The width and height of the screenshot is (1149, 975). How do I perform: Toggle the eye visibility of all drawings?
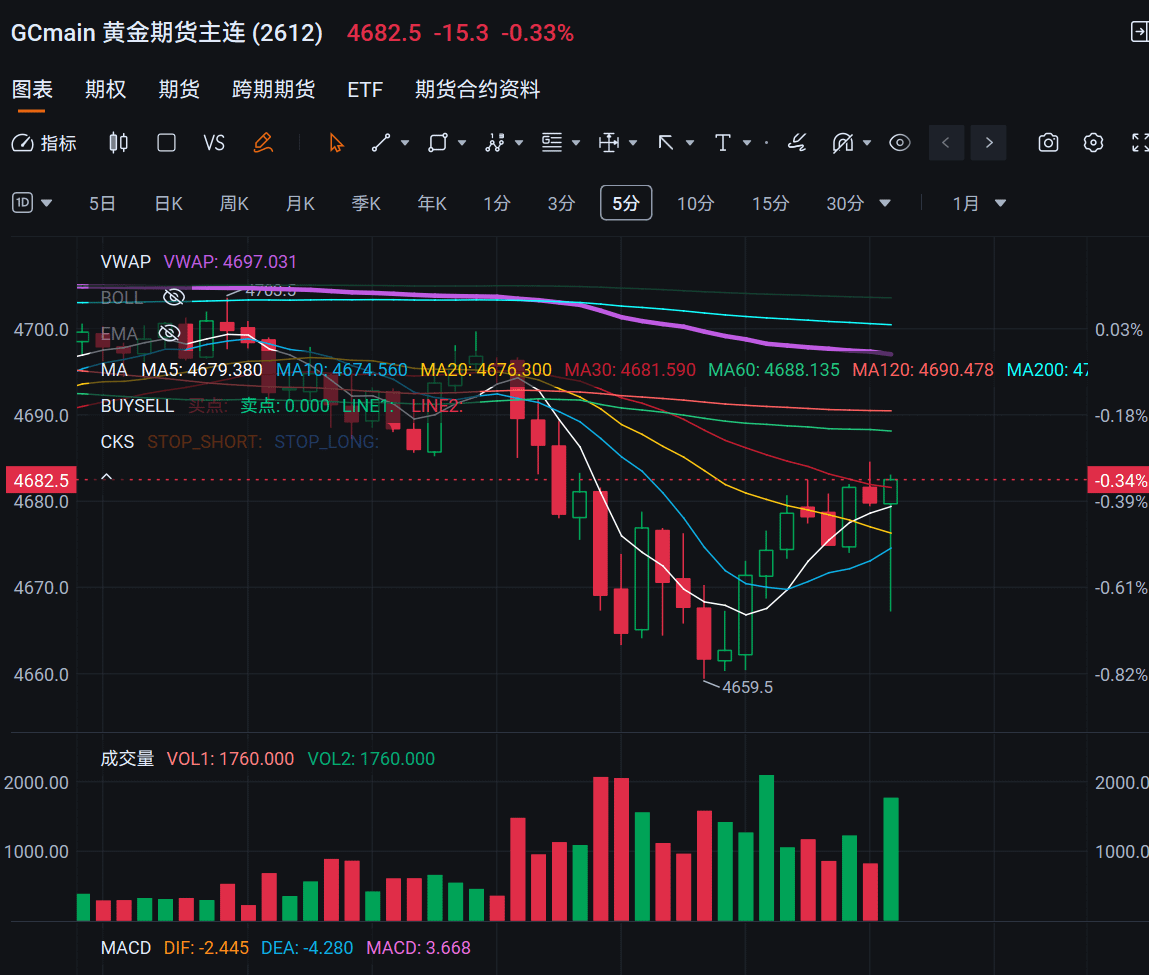tap(900, 143)
